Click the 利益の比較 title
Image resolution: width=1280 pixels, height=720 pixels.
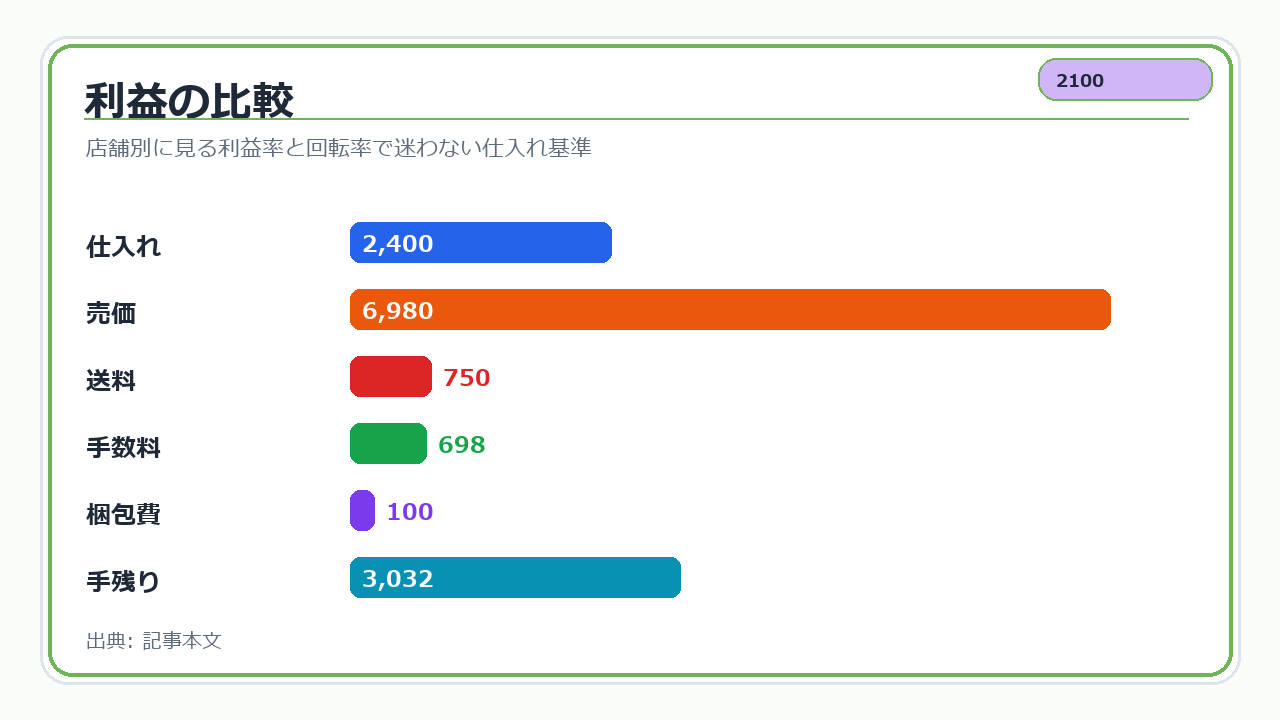click(x=189, y=101)
